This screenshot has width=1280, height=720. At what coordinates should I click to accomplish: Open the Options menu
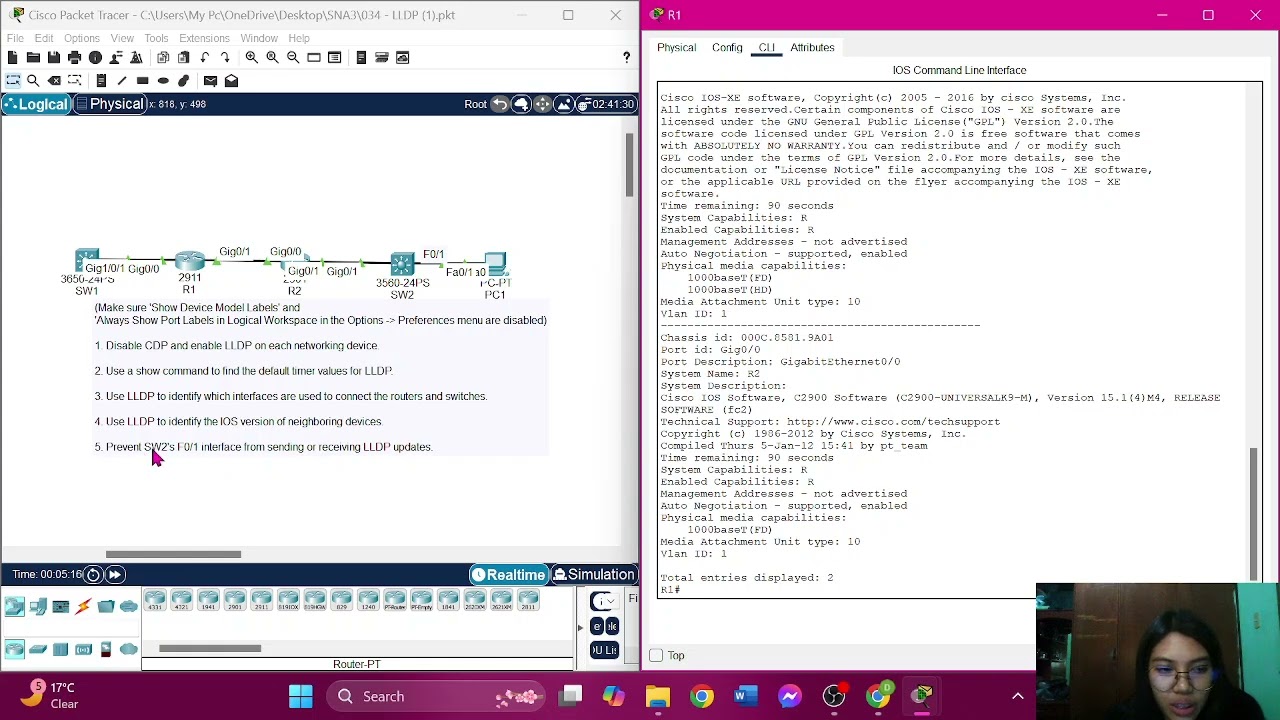(x=82, y=38)
